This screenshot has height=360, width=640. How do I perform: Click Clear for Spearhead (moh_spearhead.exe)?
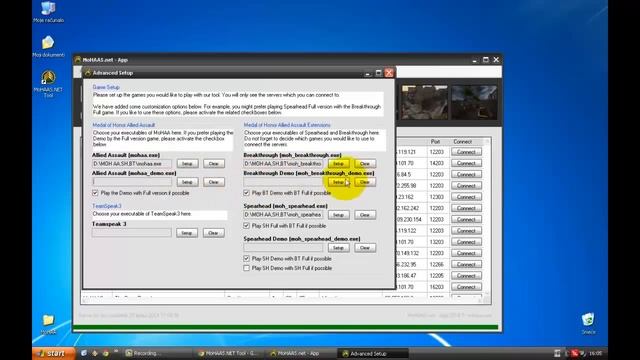tap(365, 215)
